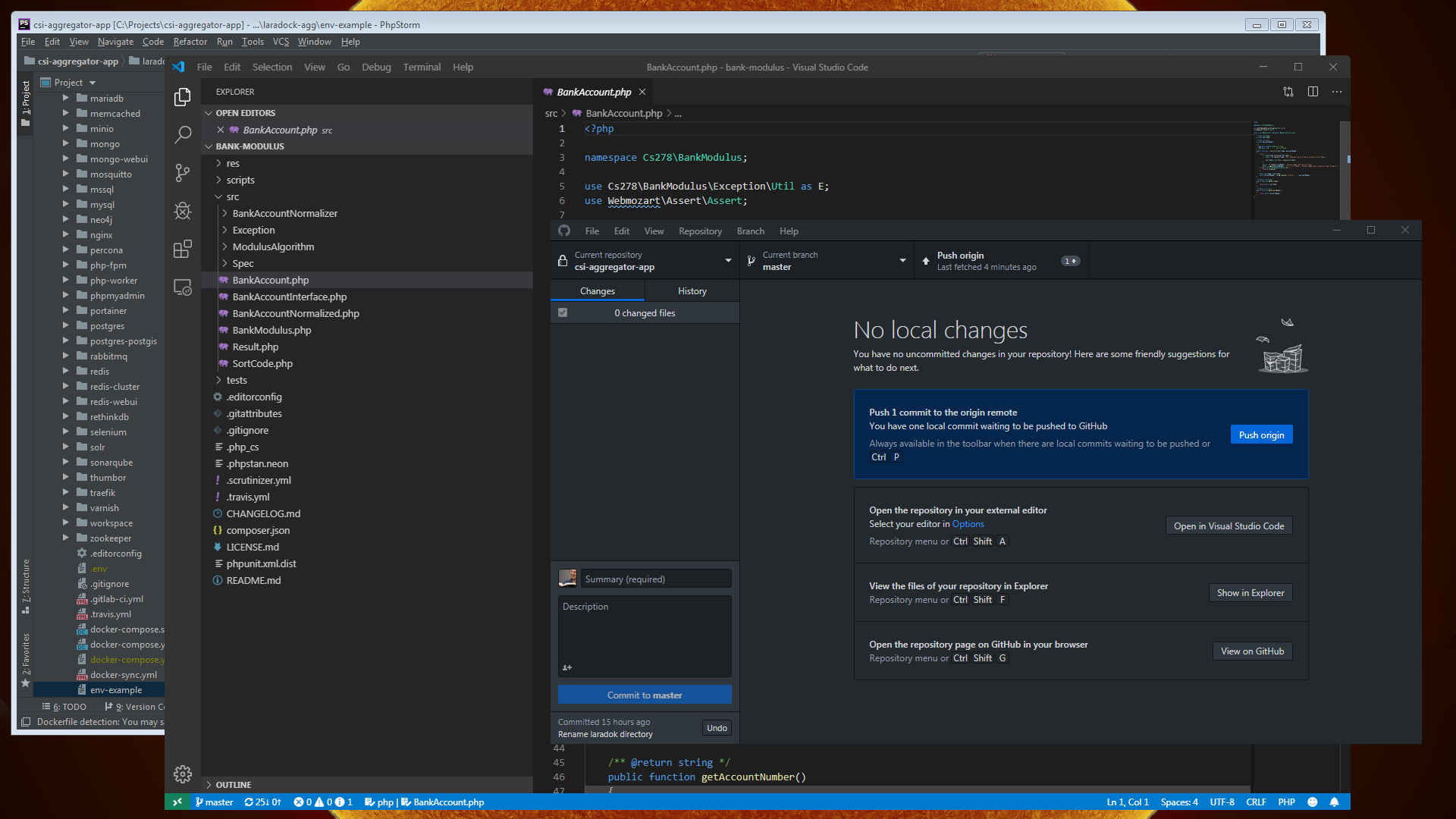Toggle the changed files checkbox
Screen dimensions: 1456x819
tap(563, 312)
